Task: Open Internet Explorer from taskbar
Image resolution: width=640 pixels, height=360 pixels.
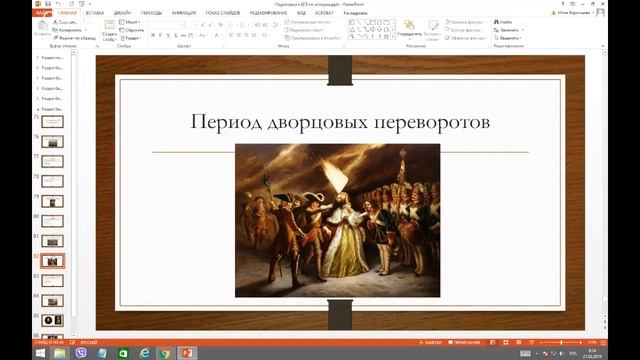Action: (x=144, y=353)
